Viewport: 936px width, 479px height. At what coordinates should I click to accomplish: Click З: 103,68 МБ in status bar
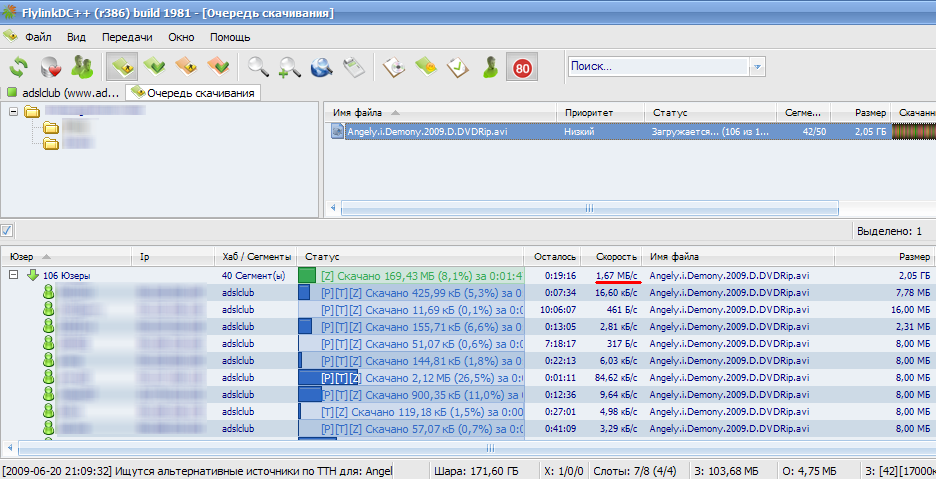point(726,471)
